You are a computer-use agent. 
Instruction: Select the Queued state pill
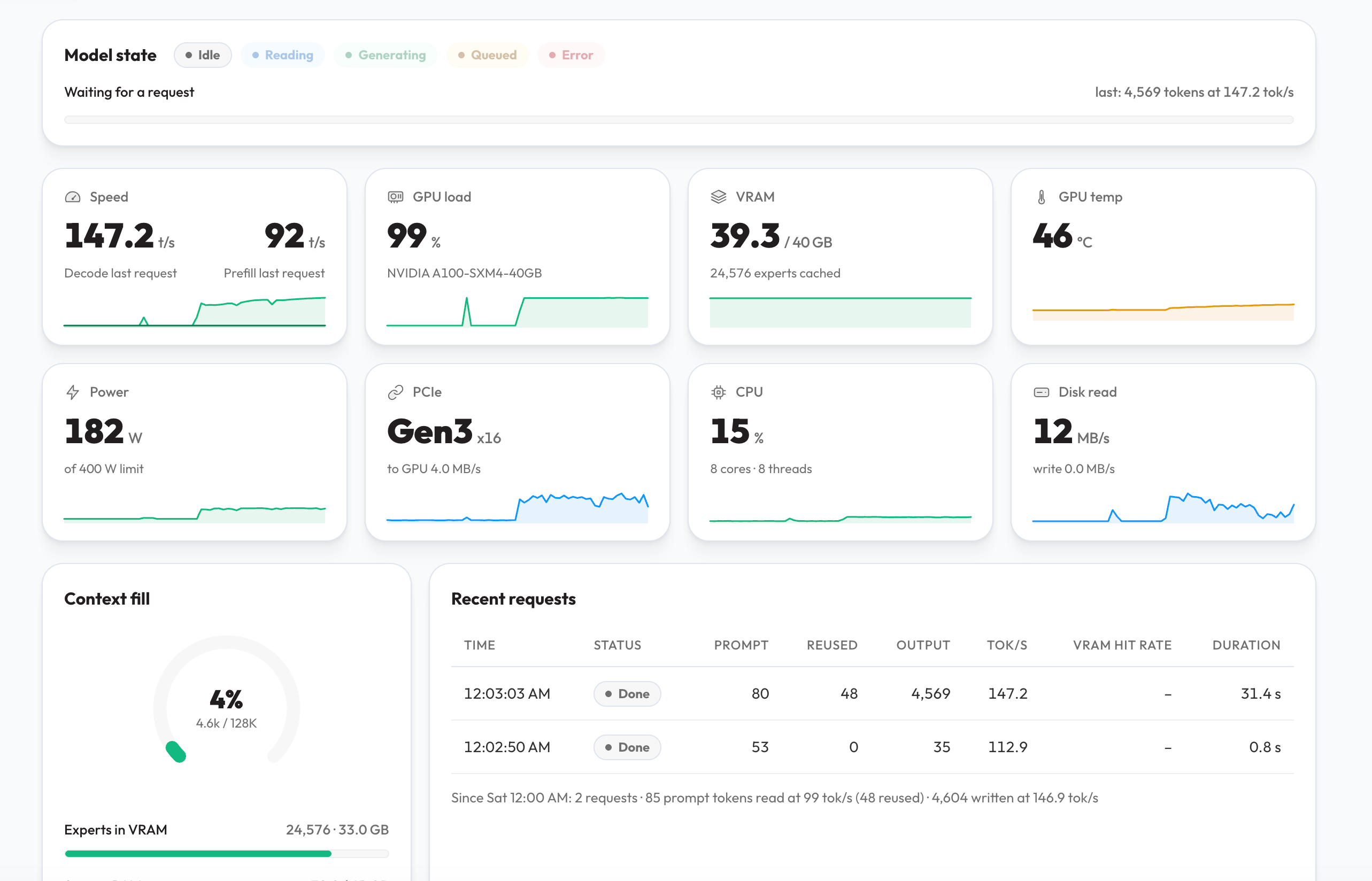coord(488,55)
